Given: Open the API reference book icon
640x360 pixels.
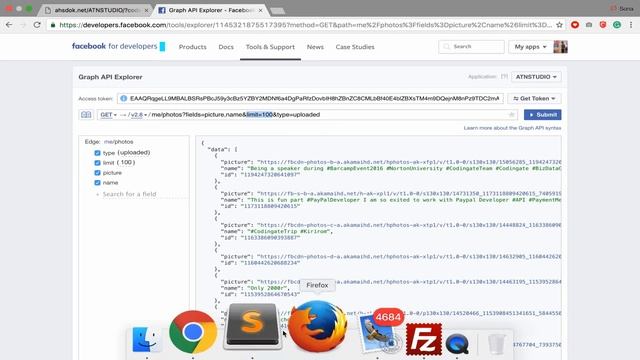Looking at the screenshot, I should [x=86, y=115].
